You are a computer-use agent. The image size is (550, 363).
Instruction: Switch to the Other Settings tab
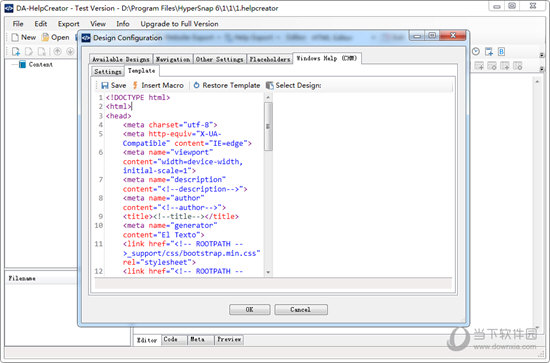220,59
